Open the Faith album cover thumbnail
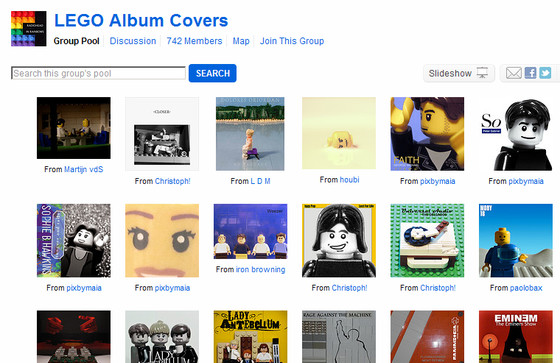Viewport: 560px width, 363px height. coord(427,134)
